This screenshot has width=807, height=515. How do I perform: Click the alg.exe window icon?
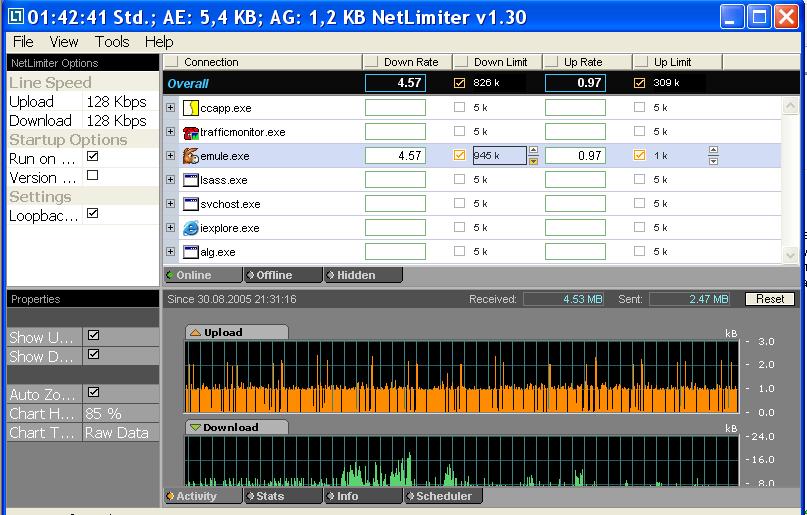(191, 252)
